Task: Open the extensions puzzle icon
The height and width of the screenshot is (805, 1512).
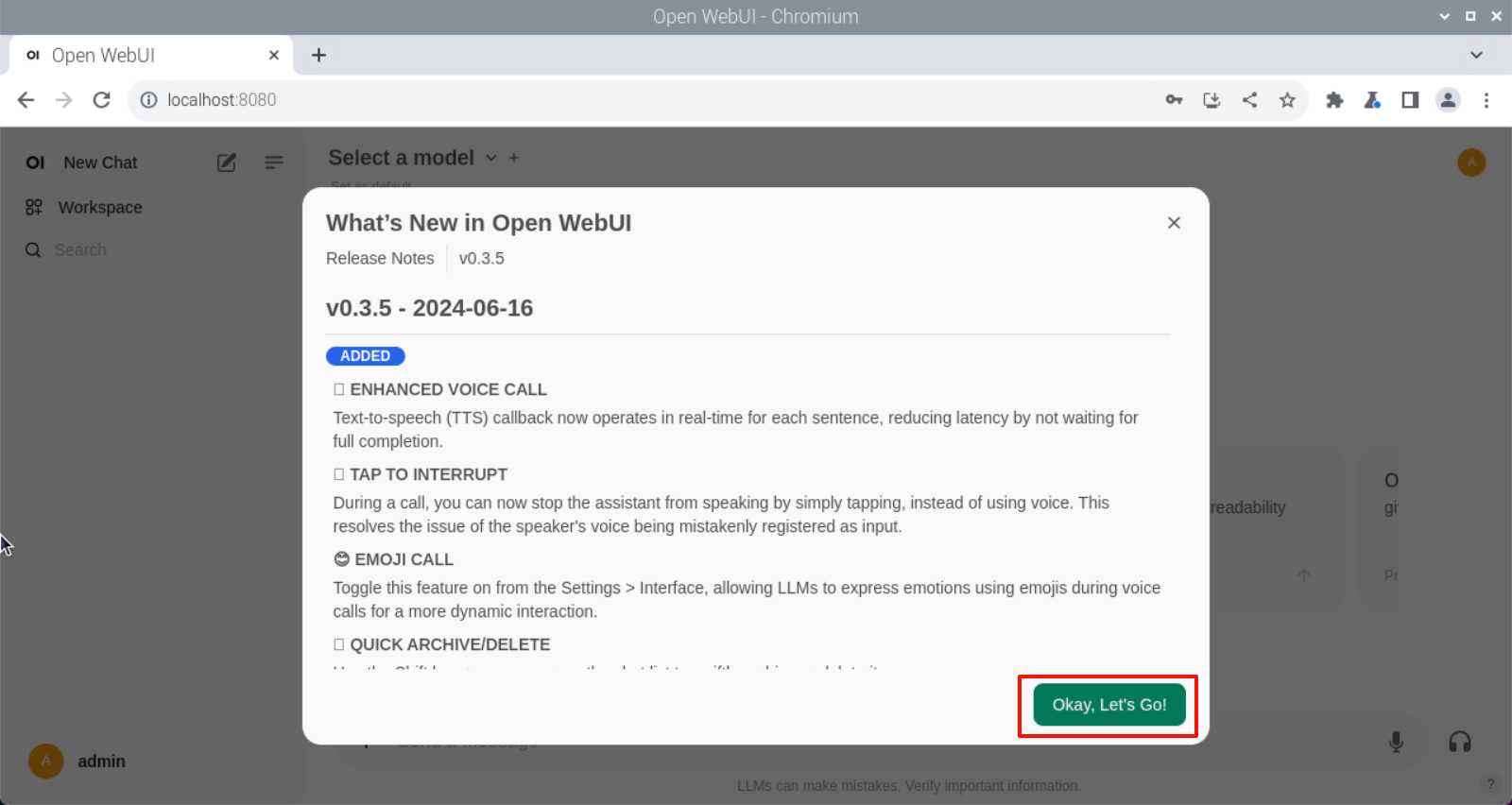Action: [x=1334, y=100]
